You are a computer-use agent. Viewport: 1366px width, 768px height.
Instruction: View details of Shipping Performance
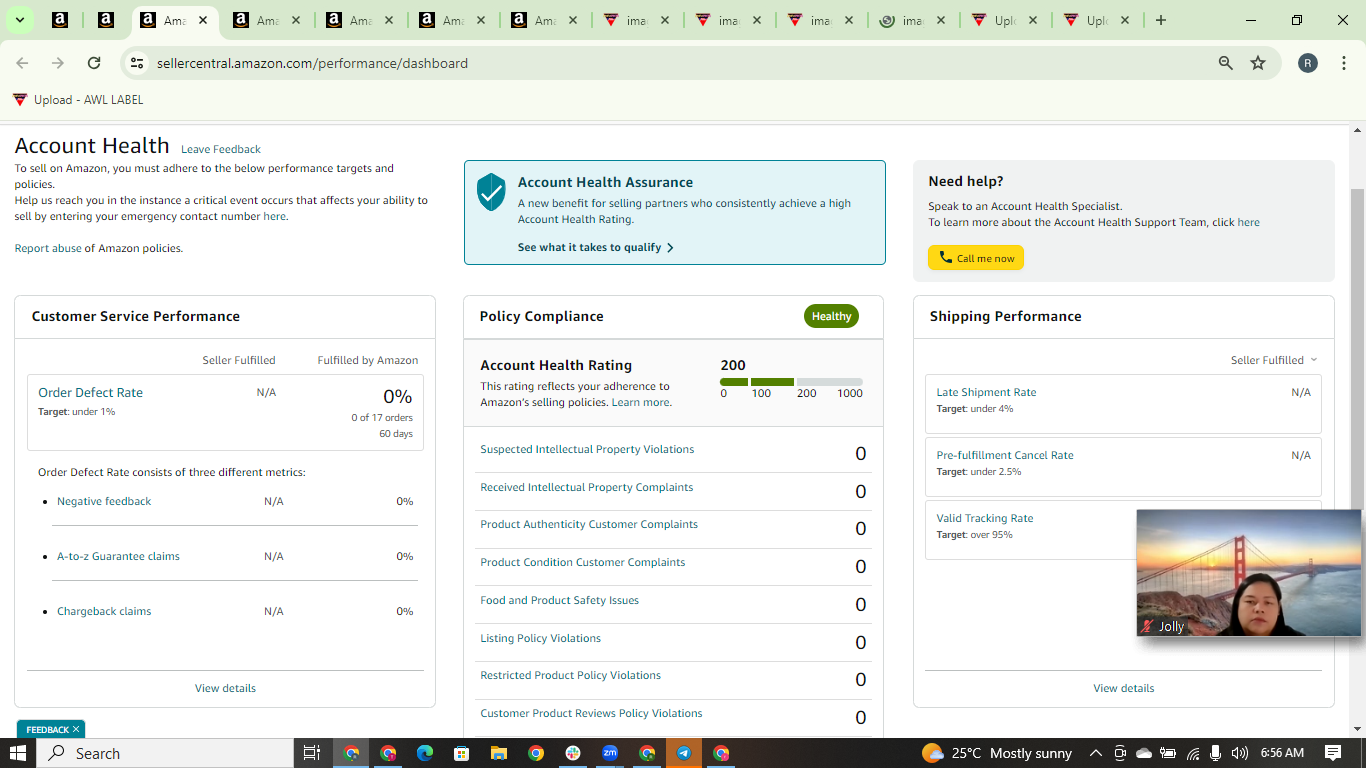pos(1124,688)
